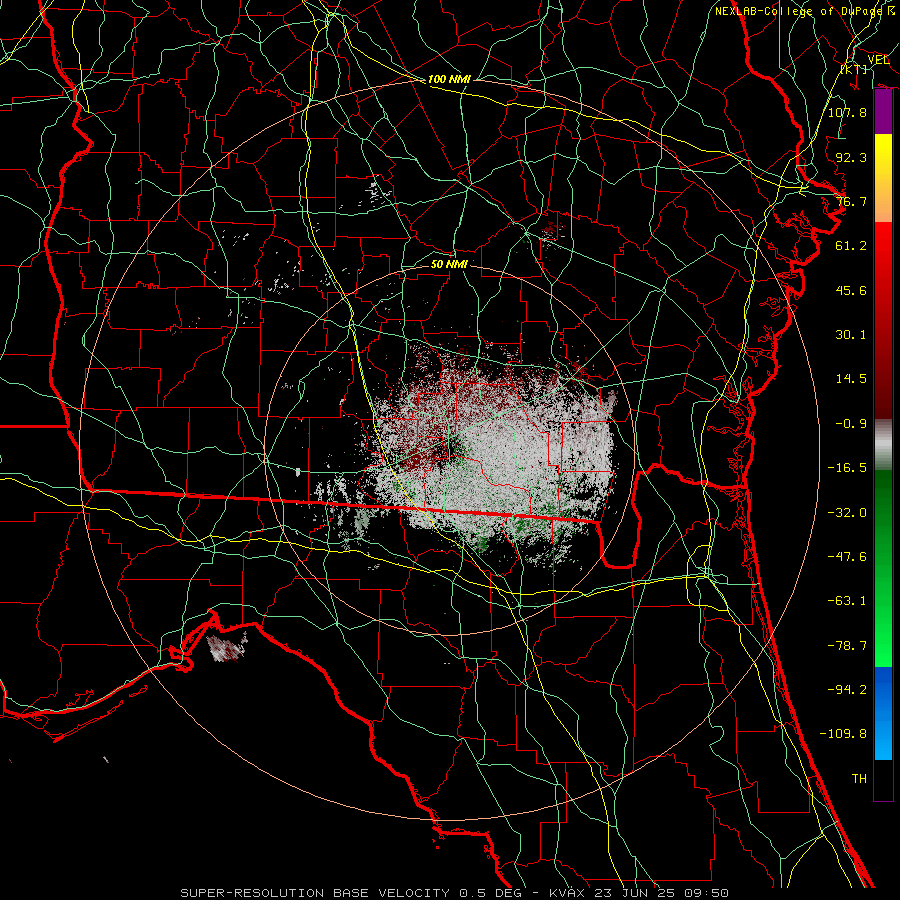Click the 76.7 velocity scale value
The height and width of the screenshot is (900, 900).
(851, 201)
